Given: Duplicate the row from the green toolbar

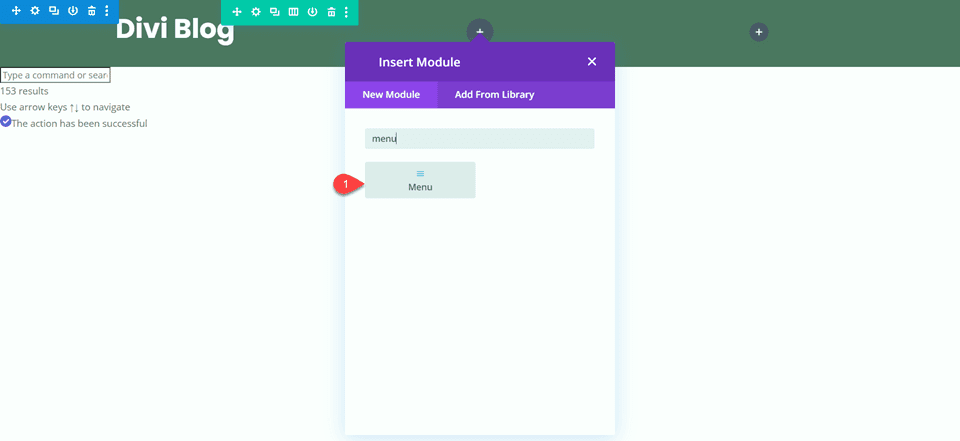Looking at the screenshot, I should point(275,12).
